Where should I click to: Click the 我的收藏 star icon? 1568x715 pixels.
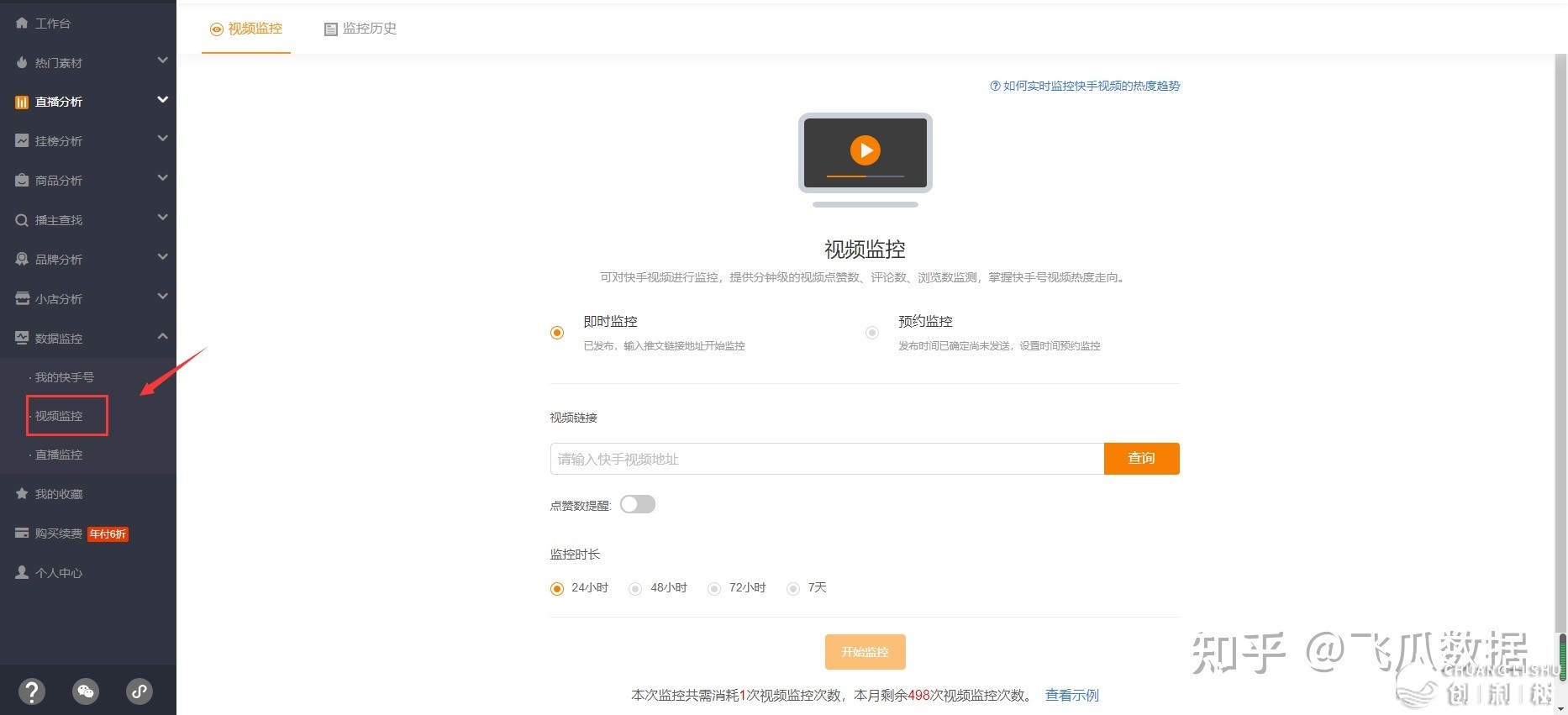pyautogui.click(x=22, y=493)
